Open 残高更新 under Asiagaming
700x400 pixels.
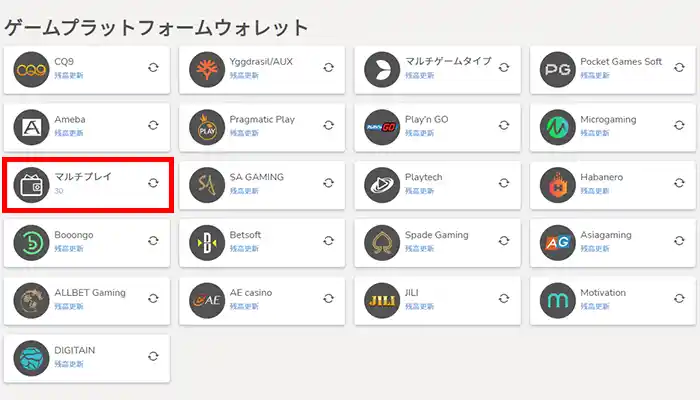coord(594,249)
